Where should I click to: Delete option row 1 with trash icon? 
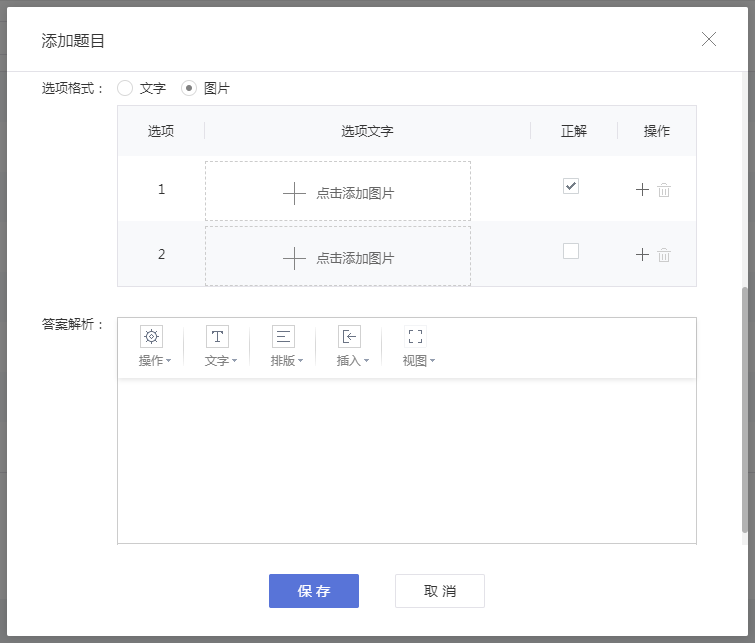point(664,190)
